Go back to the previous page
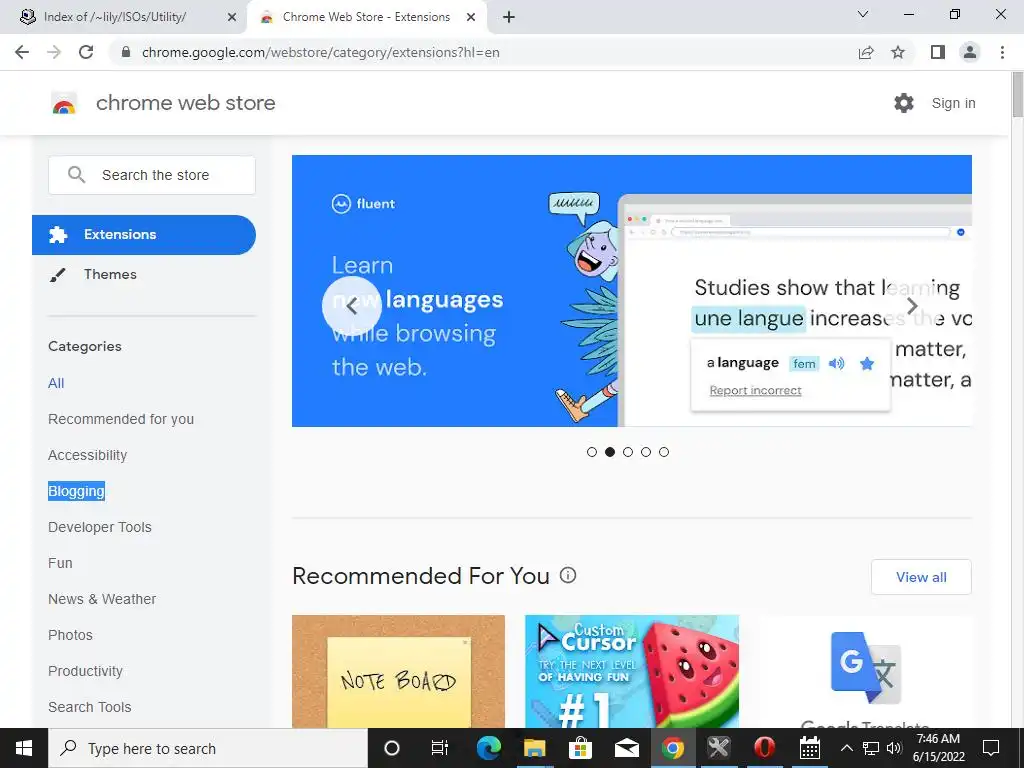The width and height of the screenshot is (1024, 768). [22, 52]
